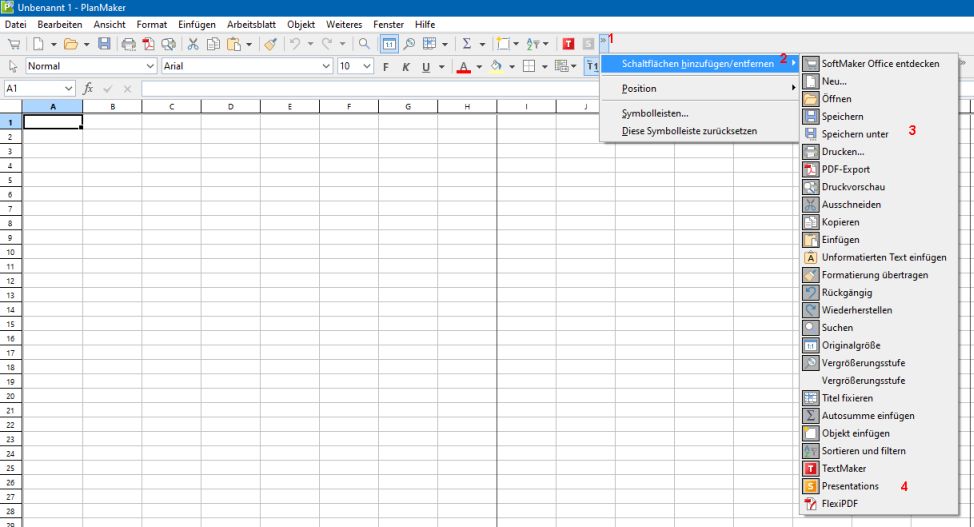Click the Undo arrow icon in toolbar
Screen dimensions: 974x527
click(295, 44)
